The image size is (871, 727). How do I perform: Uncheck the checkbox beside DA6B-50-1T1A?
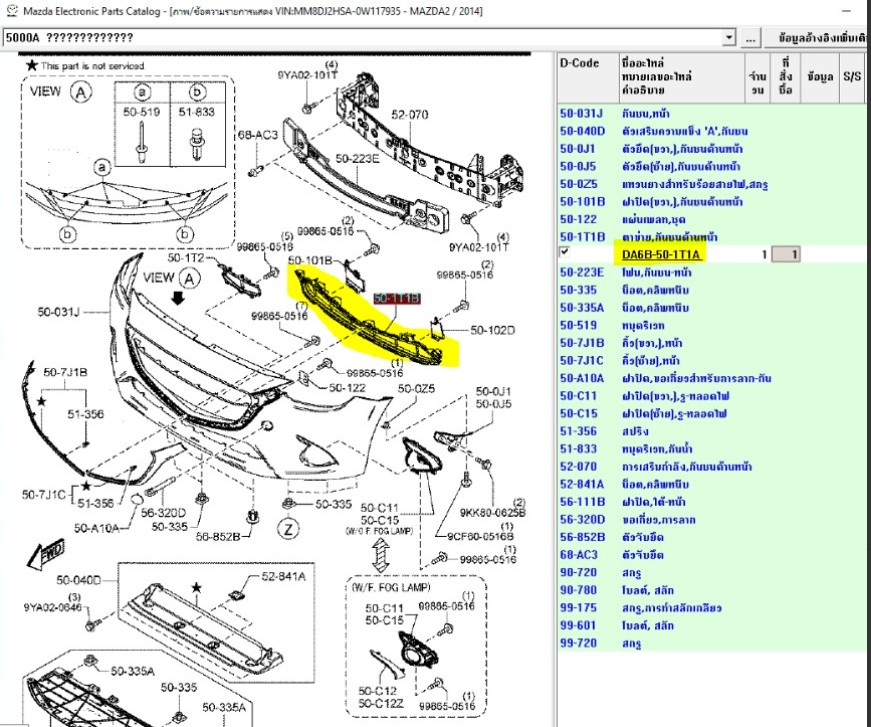click(566, 253)
